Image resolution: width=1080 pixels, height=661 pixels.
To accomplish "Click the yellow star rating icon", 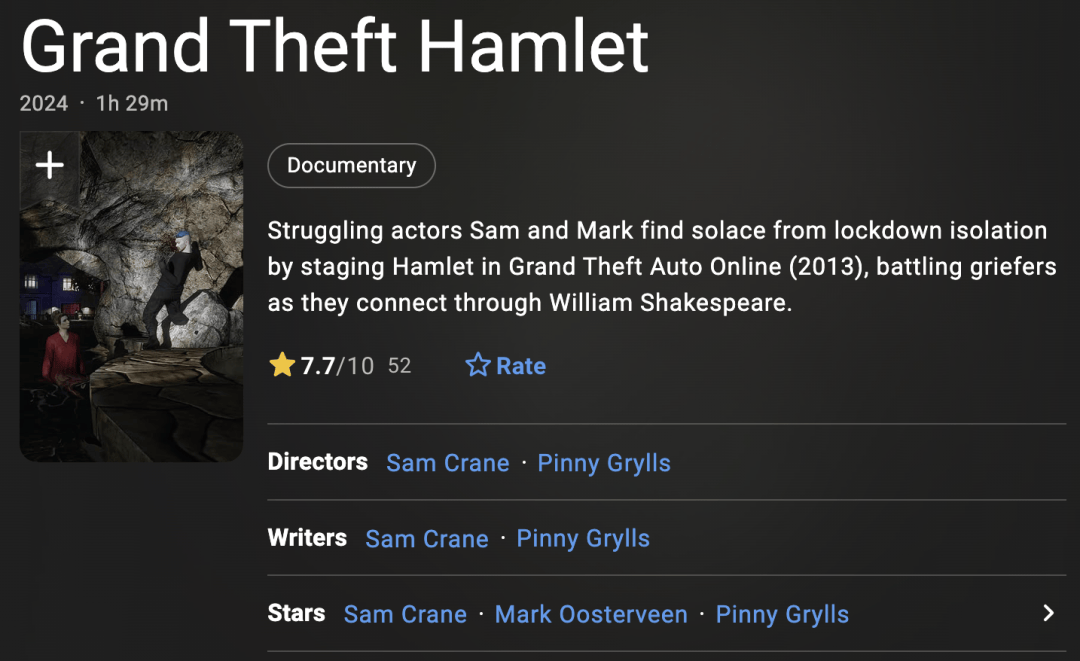I will point(282,366).
